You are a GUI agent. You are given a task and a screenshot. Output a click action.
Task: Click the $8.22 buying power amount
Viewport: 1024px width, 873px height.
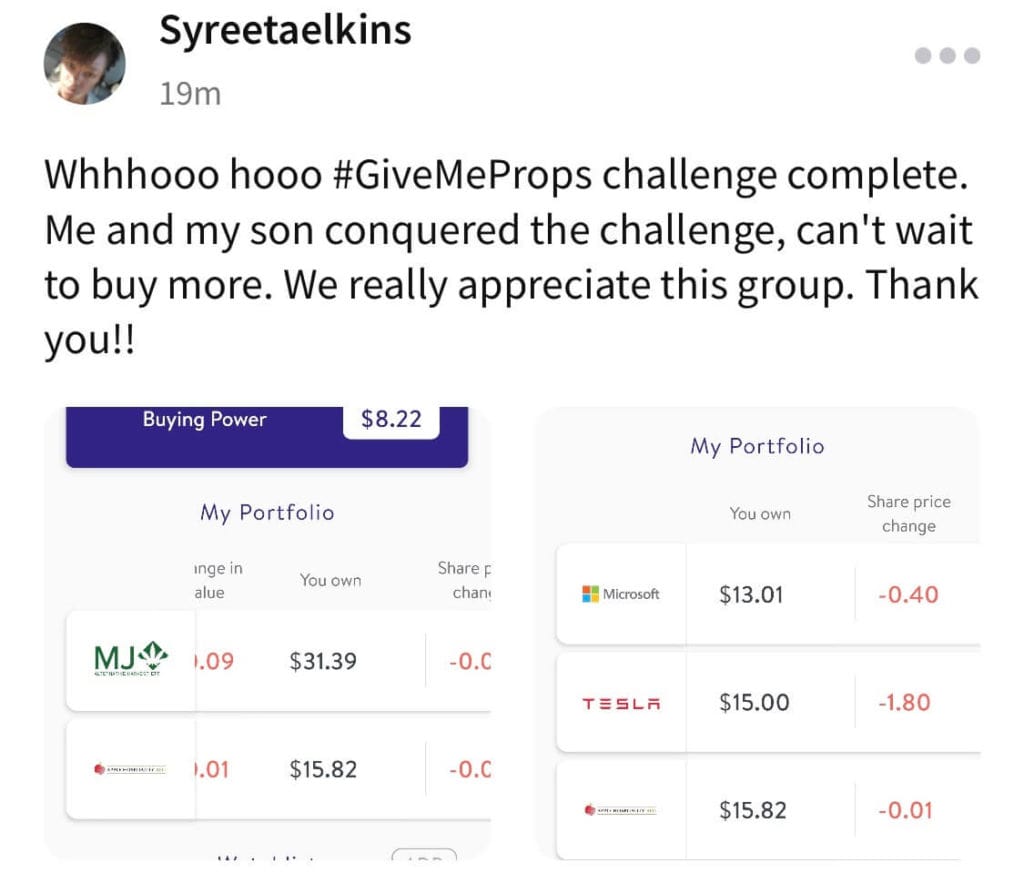(x=391, y=419)
